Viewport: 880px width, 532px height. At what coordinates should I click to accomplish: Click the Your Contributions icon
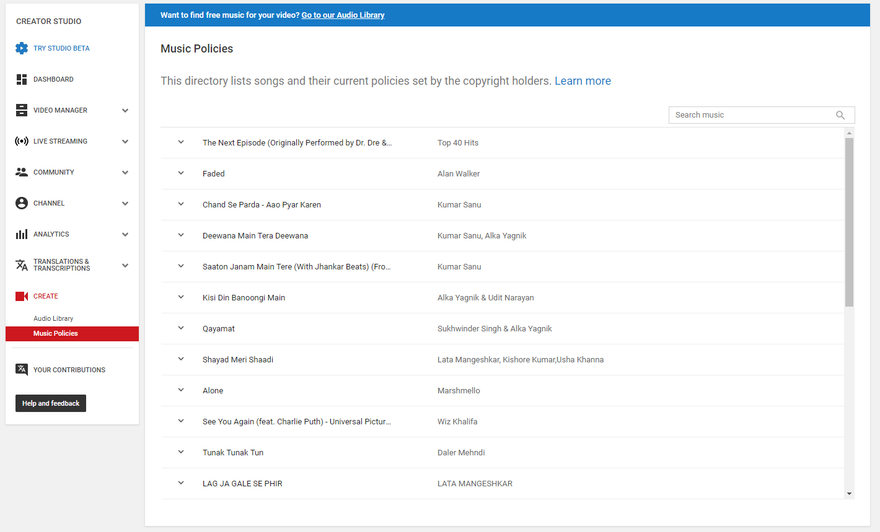22,369
